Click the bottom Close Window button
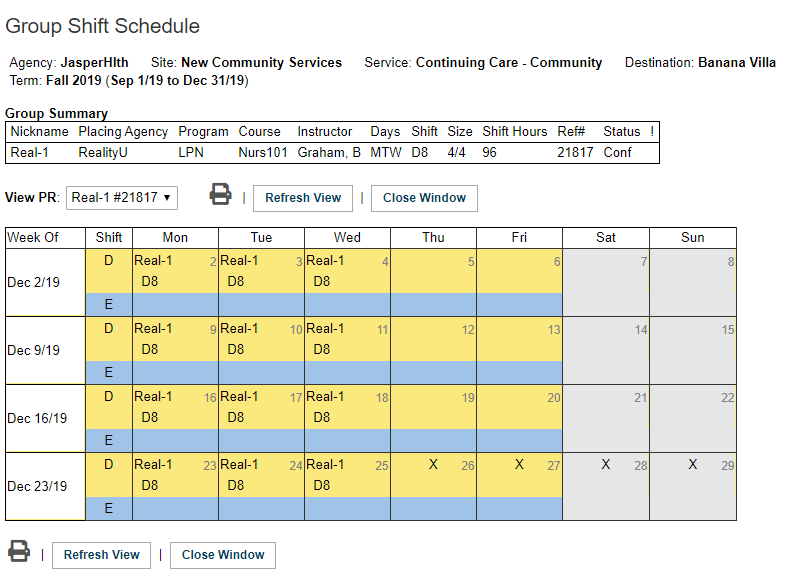Image resolution: width=791 pixels, height=577 pixels. click(x=223, y=555)
